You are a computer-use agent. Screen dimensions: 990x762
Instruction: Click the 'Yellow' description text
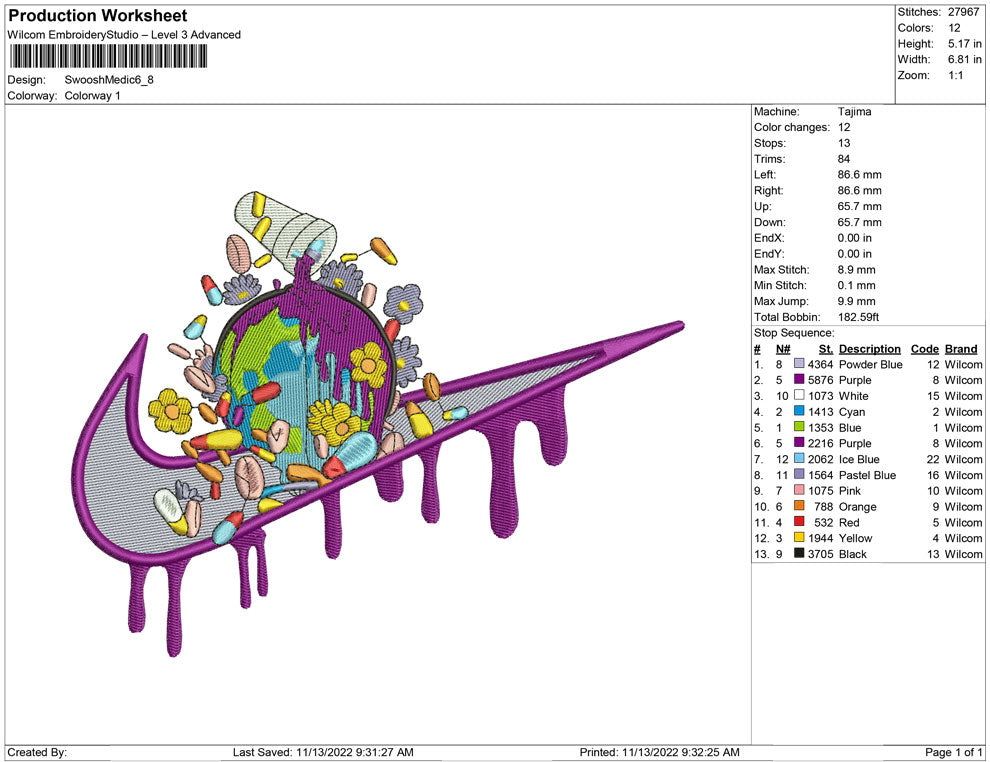(x=855, y=538)
